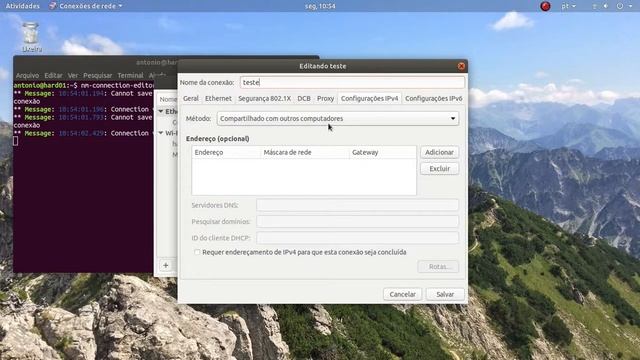The image size is (640, 360).
Task: Click the Servidores DNS input field
Action: (x=358, y=205)
